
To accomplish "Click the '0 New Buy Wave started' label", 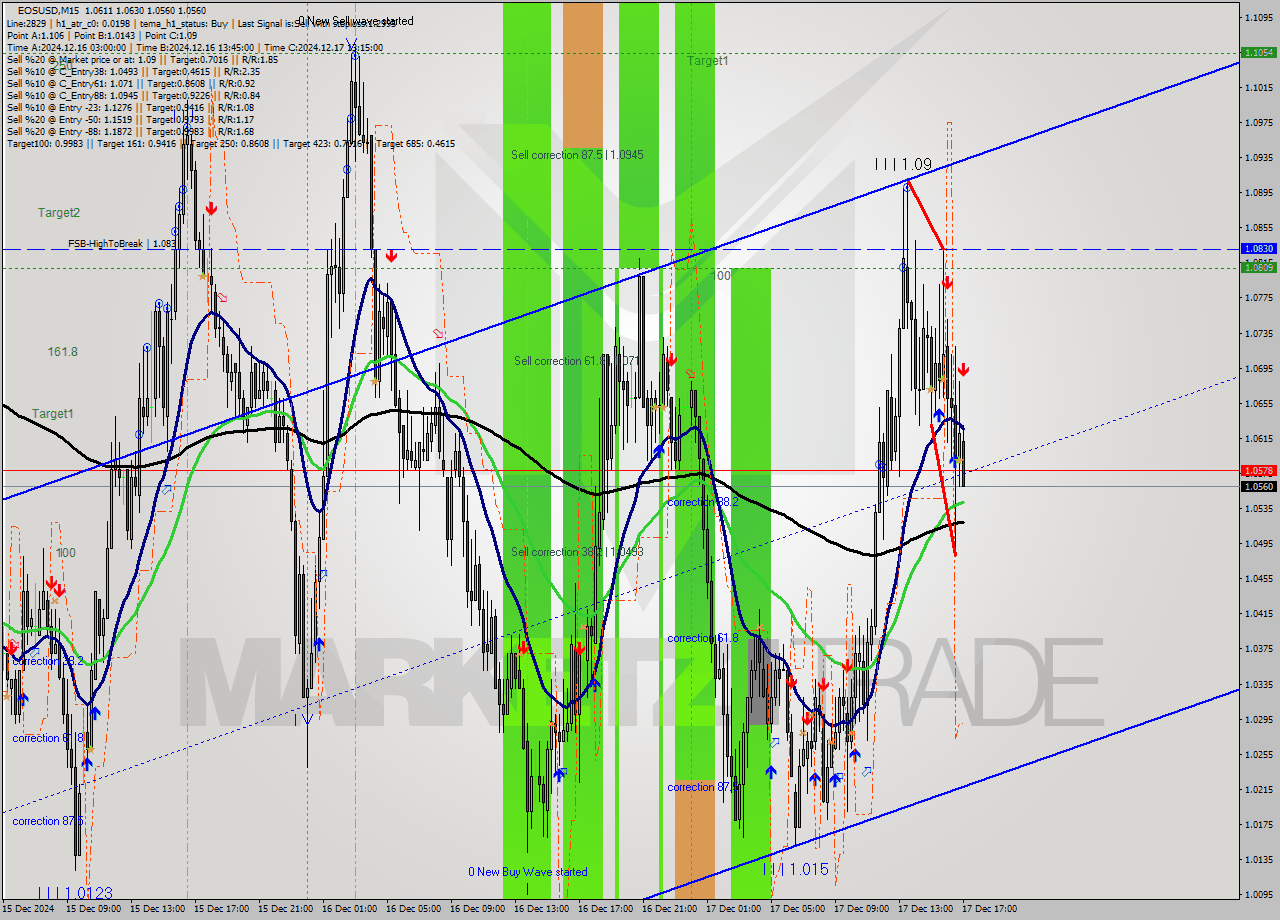I will click(x=528, y=872).
